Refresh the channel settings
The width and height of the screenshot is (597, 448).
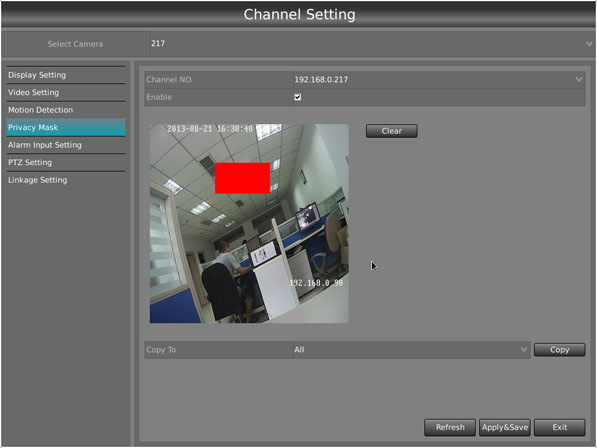[x=450, y=427]
